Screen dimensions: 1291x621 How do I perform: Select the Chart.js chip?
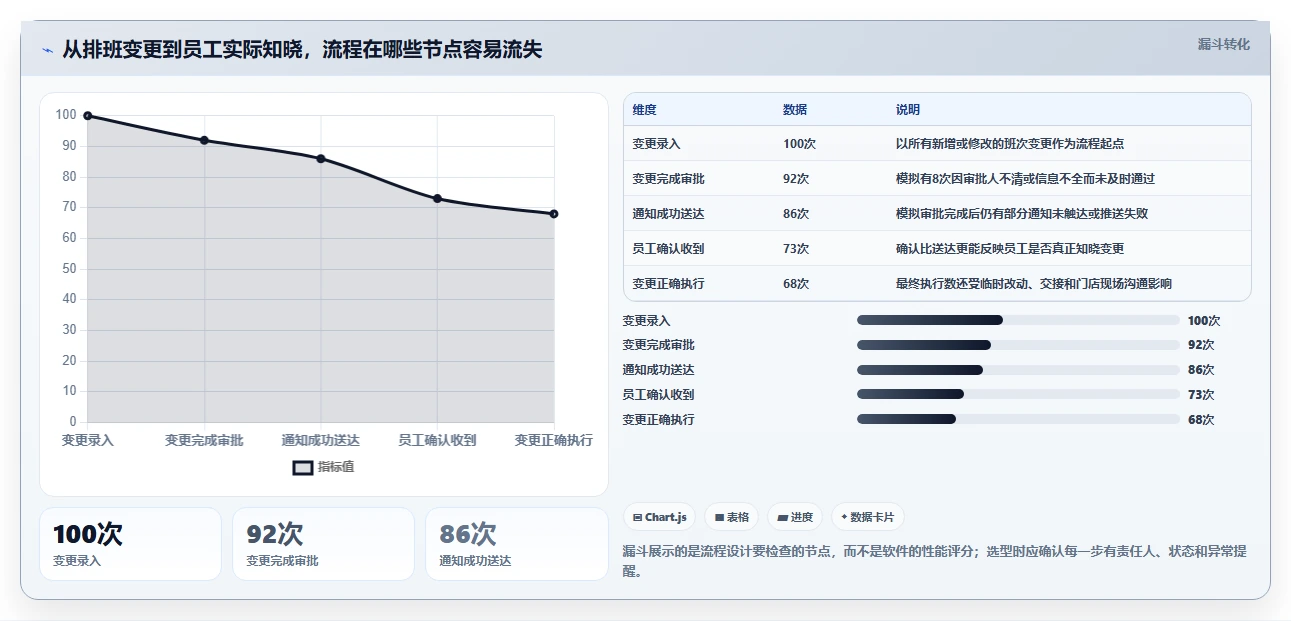pos(659,517)
